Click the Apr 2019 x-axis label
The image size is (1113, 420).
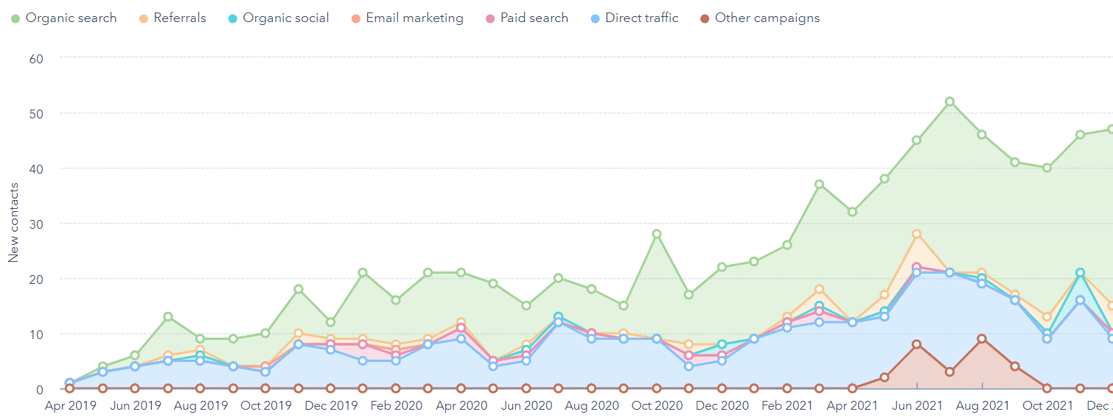(x=69, y=407)
